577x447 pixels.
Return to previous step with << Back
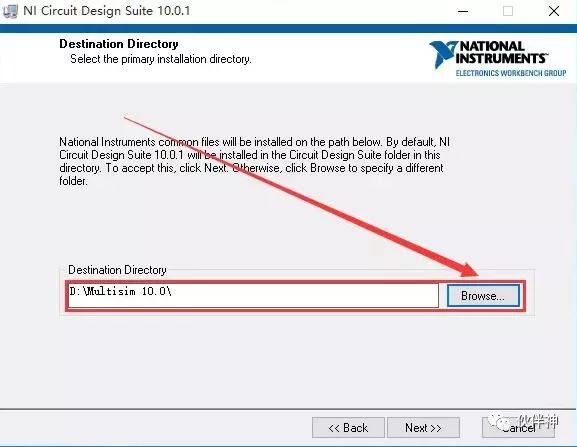(348, 428)
